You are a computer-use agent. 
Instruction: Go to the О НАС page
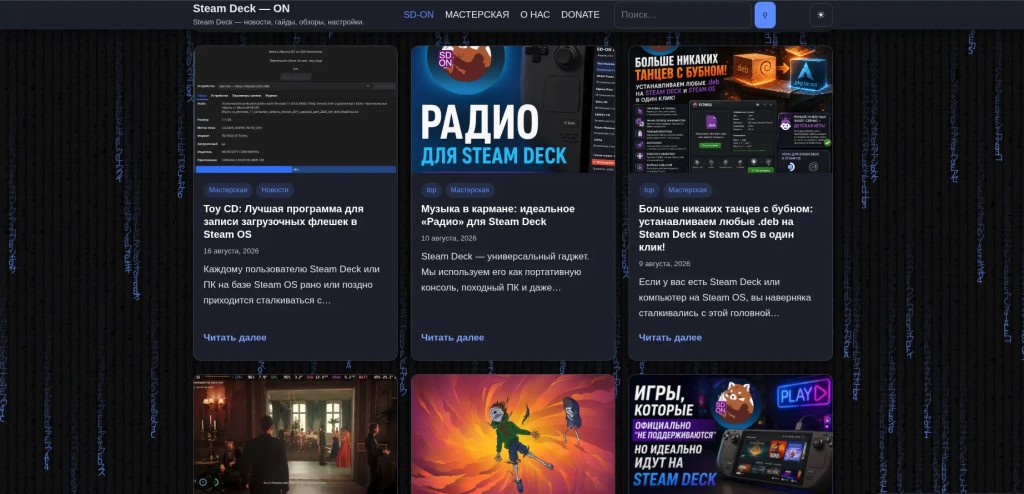click(535, 14)
